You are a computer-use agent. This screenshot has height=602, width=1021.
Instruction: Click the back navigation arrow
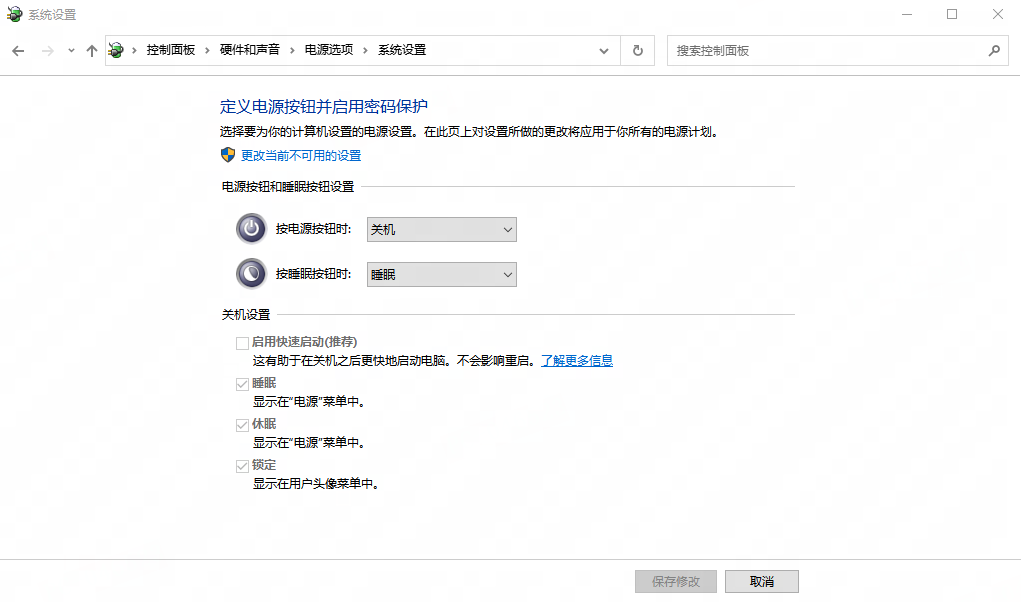[18, 50]
